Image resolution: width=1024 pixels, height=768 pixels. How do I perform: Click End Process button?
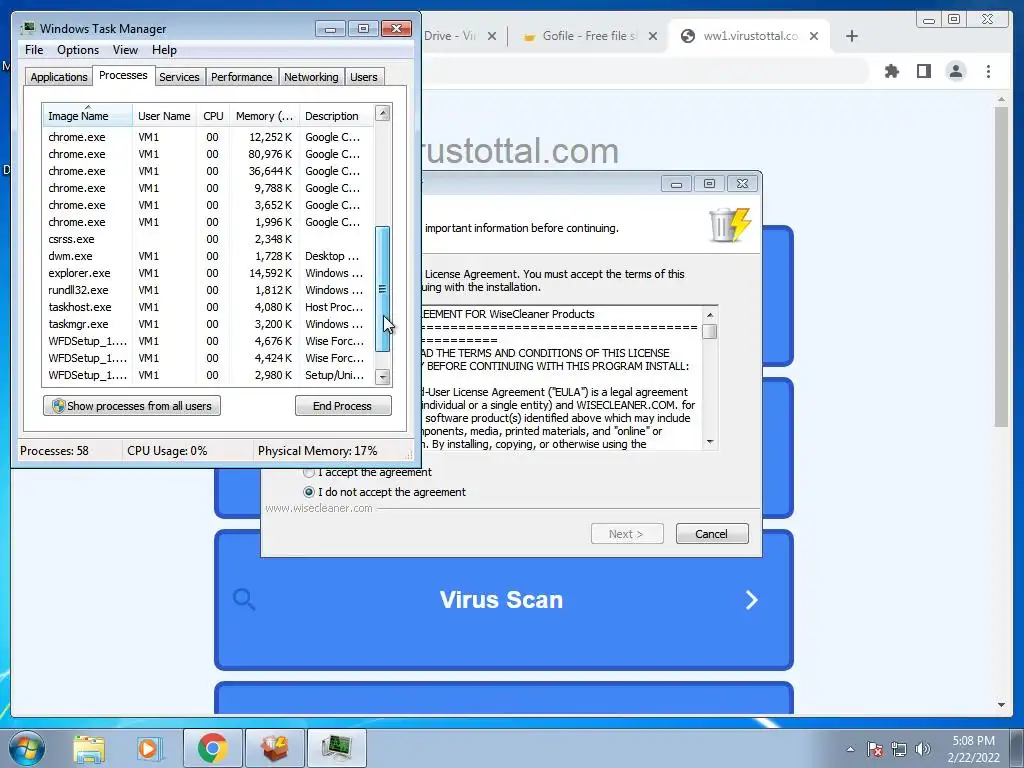(x=343, y=406)
